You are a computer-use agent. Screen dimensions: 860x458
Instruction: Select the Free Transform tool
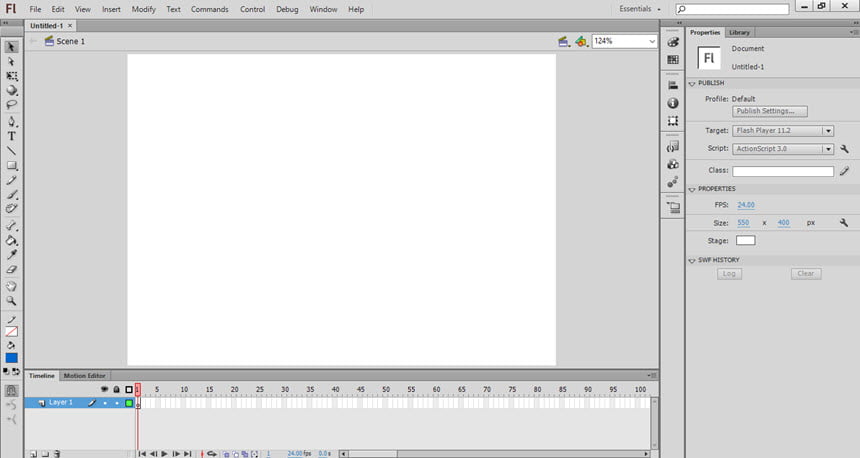[12, 76]
